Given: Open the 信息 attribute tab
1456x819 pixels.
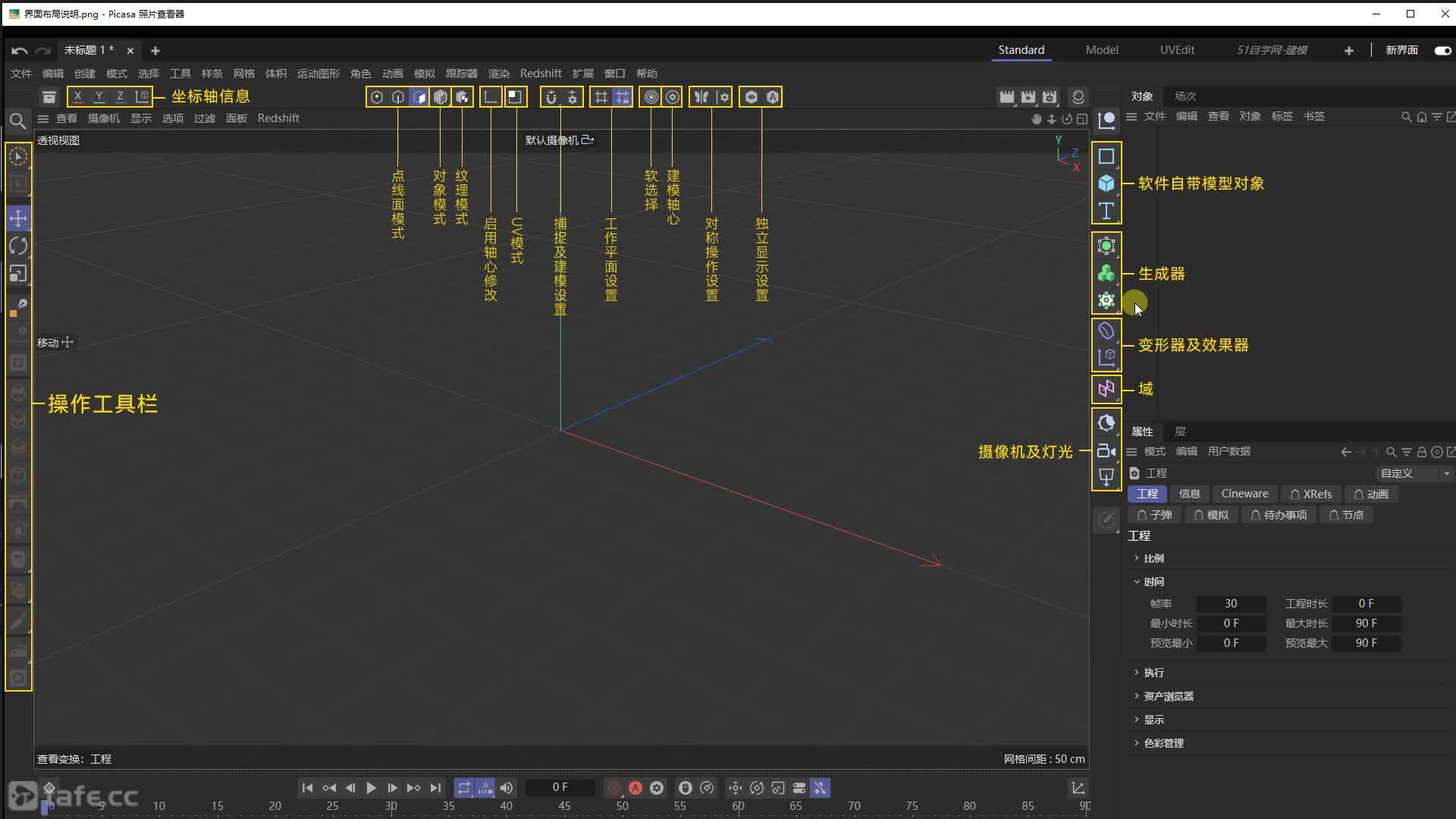Looking at the screenshot, I should point(1190,494).
